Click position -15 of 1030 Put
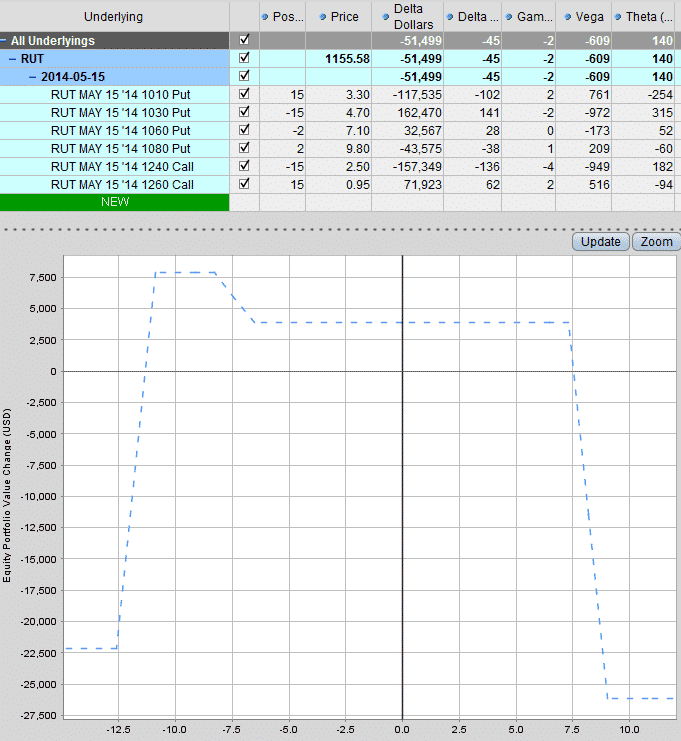 283,112
